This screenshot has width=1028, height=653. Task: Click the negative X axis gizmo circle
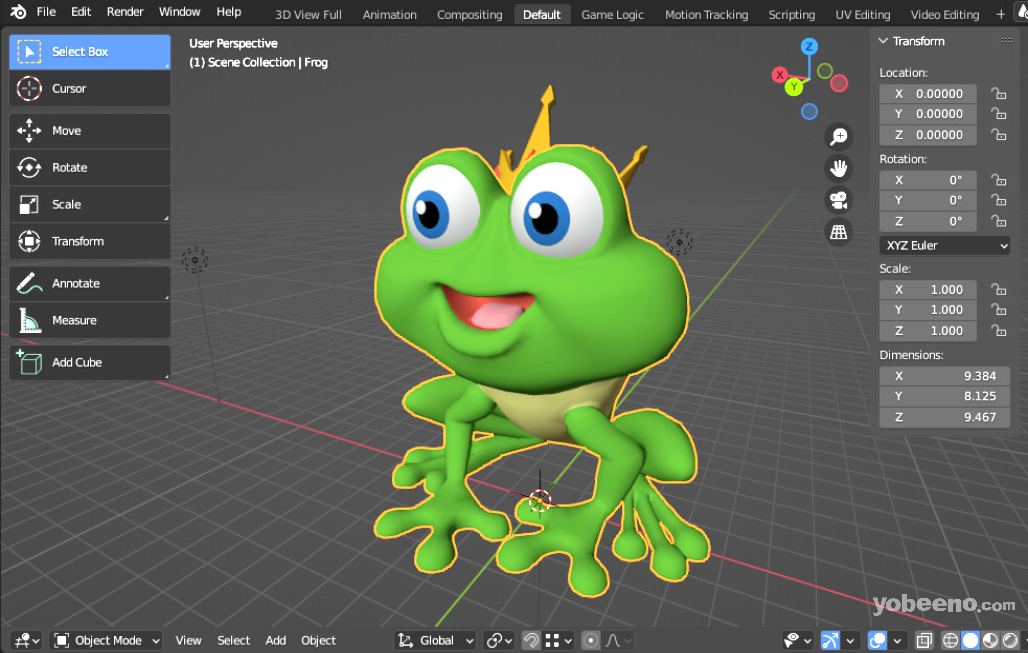839,83
